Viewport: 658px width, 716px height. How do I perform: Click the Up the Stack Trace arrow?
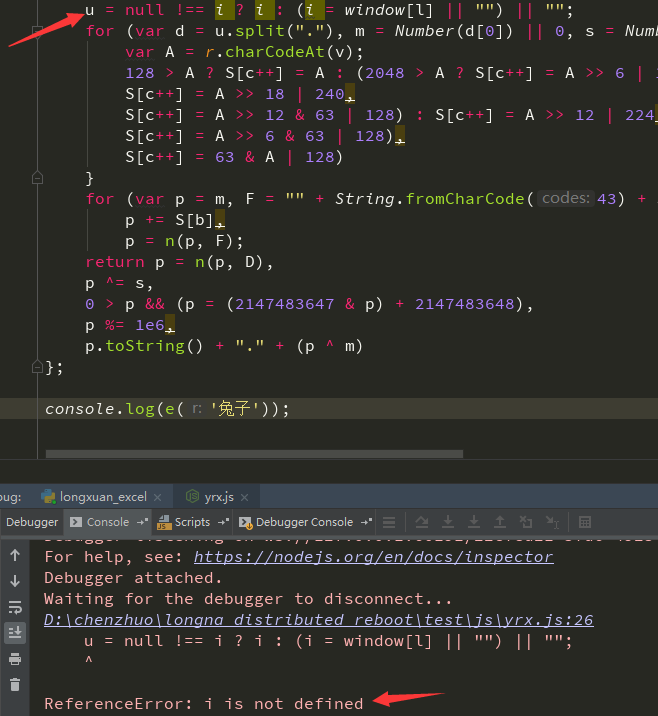pyautogui.click(x=15, y=555)
